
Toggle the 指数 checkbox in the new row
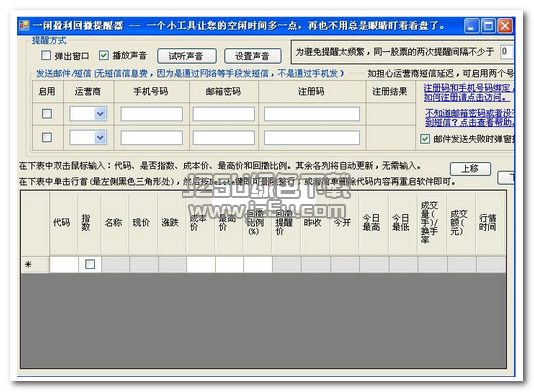[x=90, y=264]
